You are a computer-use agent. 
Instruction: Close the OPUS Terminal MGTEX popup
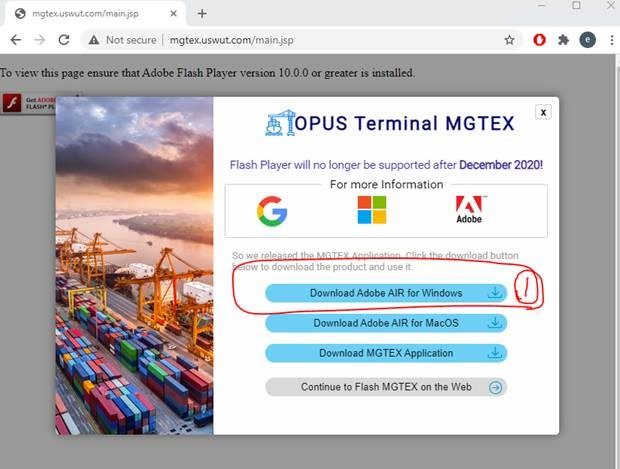coord(543,112)
